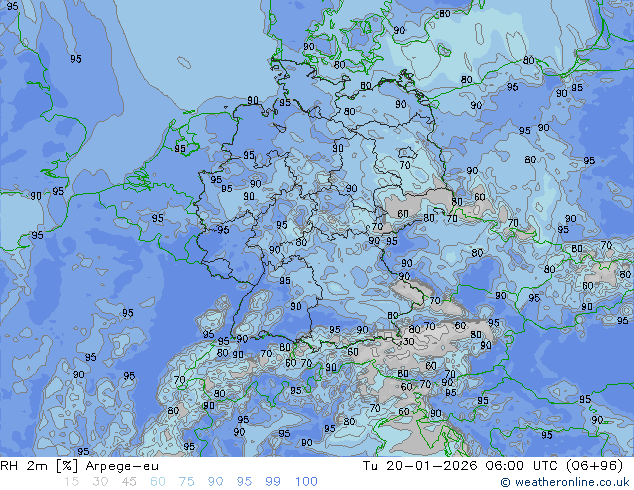Click the date "Tu 20-01-2026"
Screen dimensions: 634x490
tap(420, 466)
